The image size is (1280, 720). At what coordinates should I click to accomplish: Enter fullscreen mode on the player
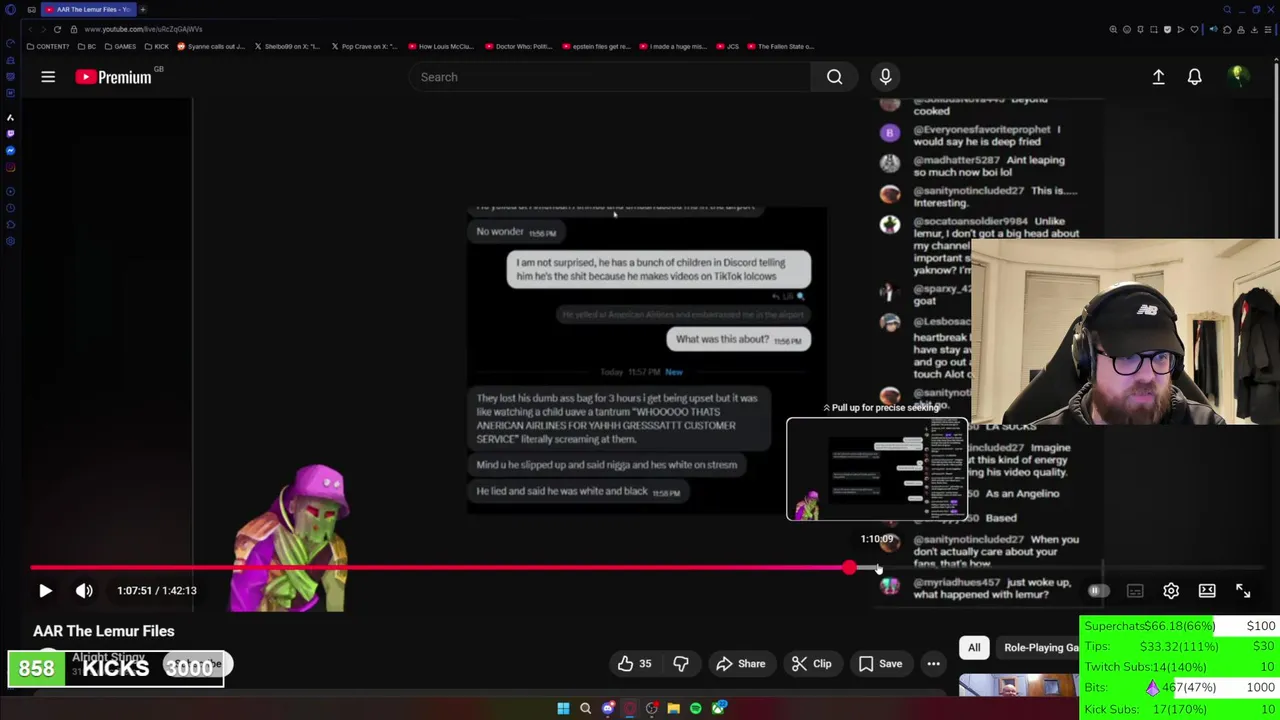[1243, 591]
